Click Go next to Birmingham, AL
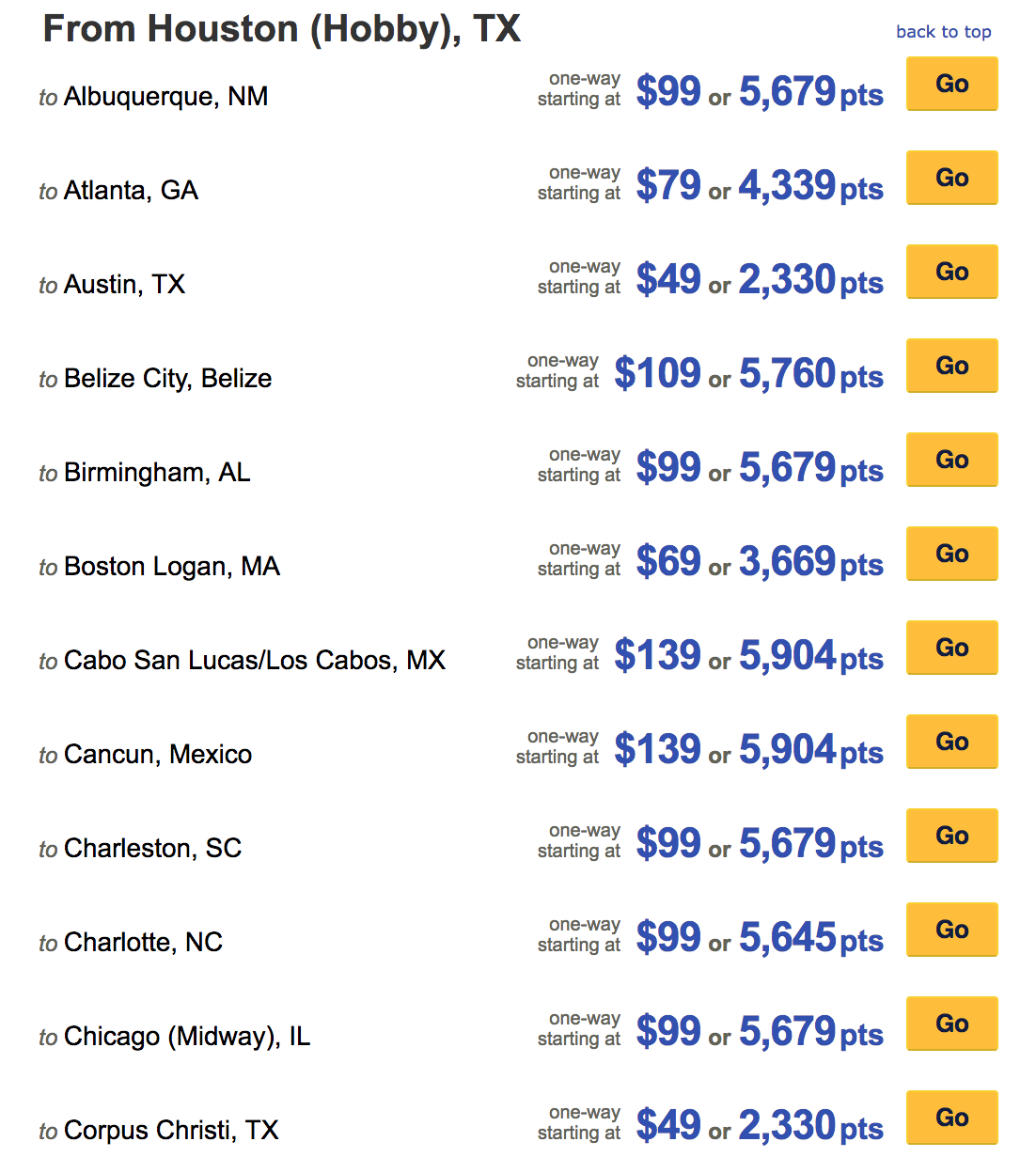The width and height of the screenshot is (1036, 1173). pos(951,460)
